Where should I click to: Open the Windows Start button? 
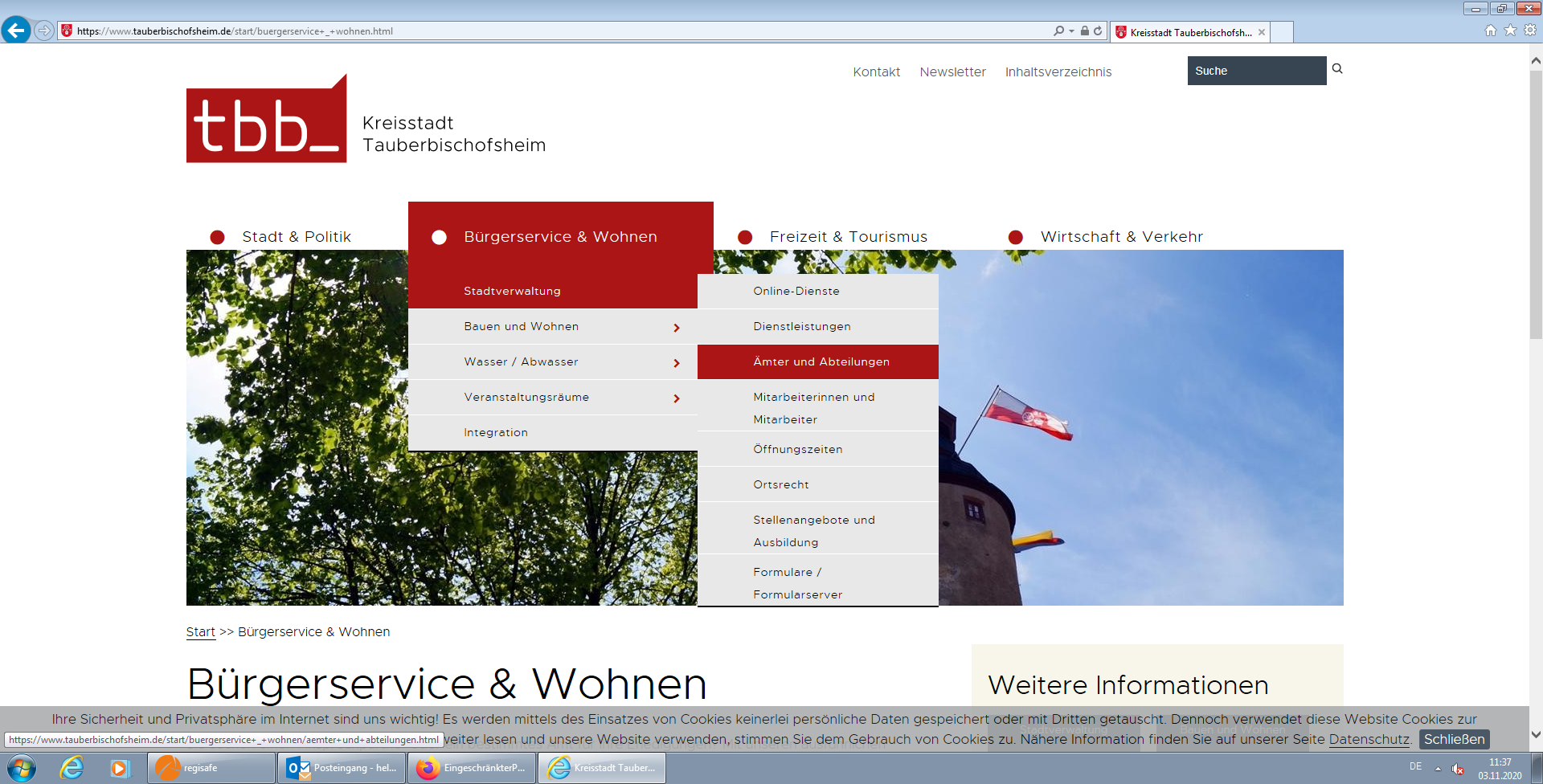(x=22, y=768)
